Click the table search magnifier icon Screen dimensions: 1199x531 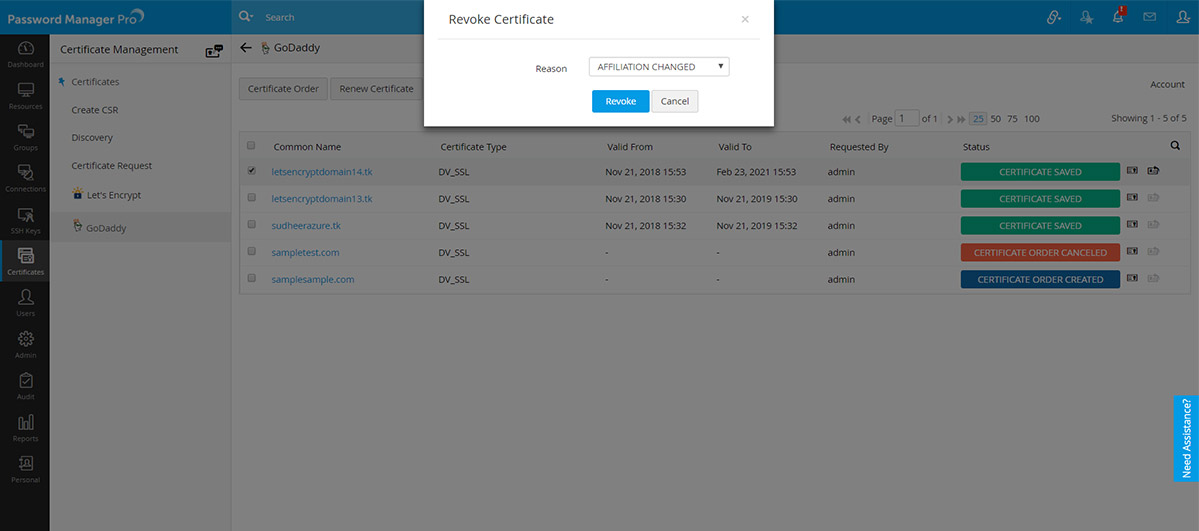(x=1175, y=146)
